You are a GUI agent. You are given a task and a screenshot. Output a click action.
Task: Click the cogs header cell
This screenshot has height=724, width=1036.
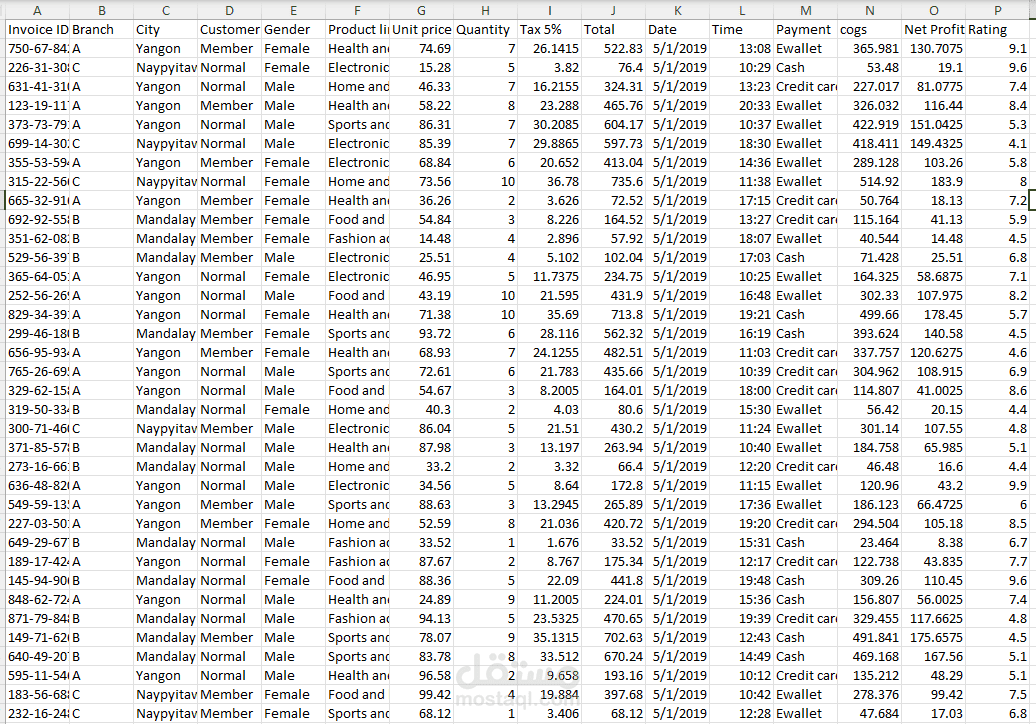click(x=870, y=30)
